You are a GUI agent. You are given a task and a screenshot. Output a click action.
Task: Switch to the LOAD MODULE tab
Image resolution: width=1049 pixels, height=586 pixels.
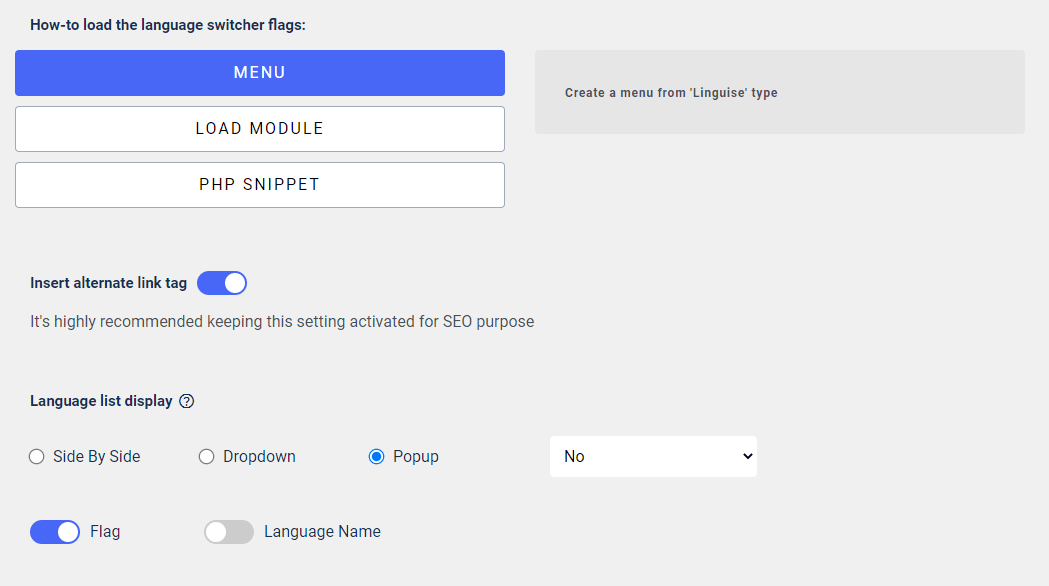coord(260,129)
